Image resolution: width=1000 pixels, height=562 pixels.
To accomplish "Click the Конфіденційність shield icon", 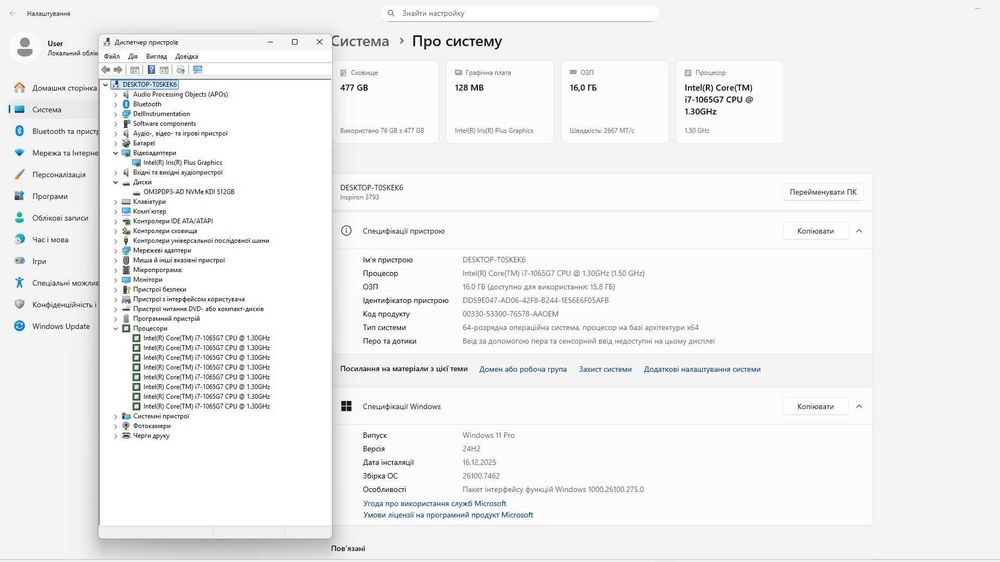I will [20, 304].
